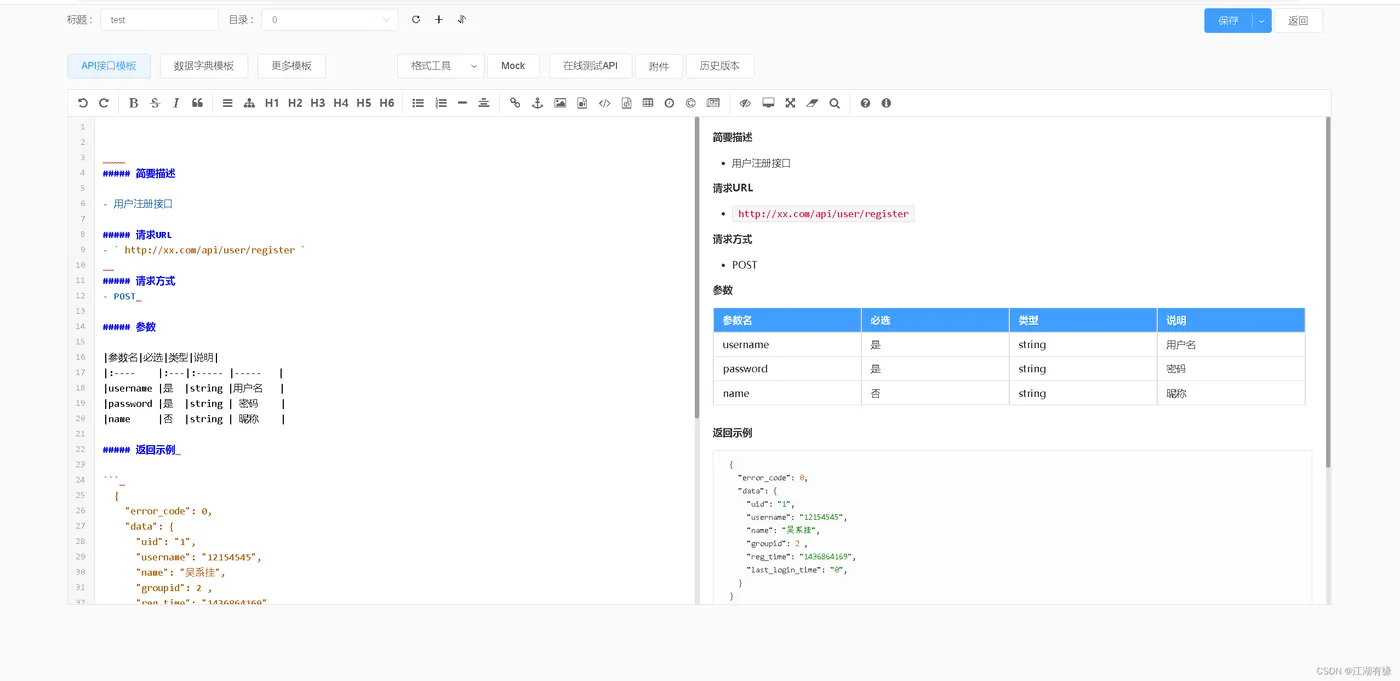Click the preview pane scrollbar

[1327, 292]
